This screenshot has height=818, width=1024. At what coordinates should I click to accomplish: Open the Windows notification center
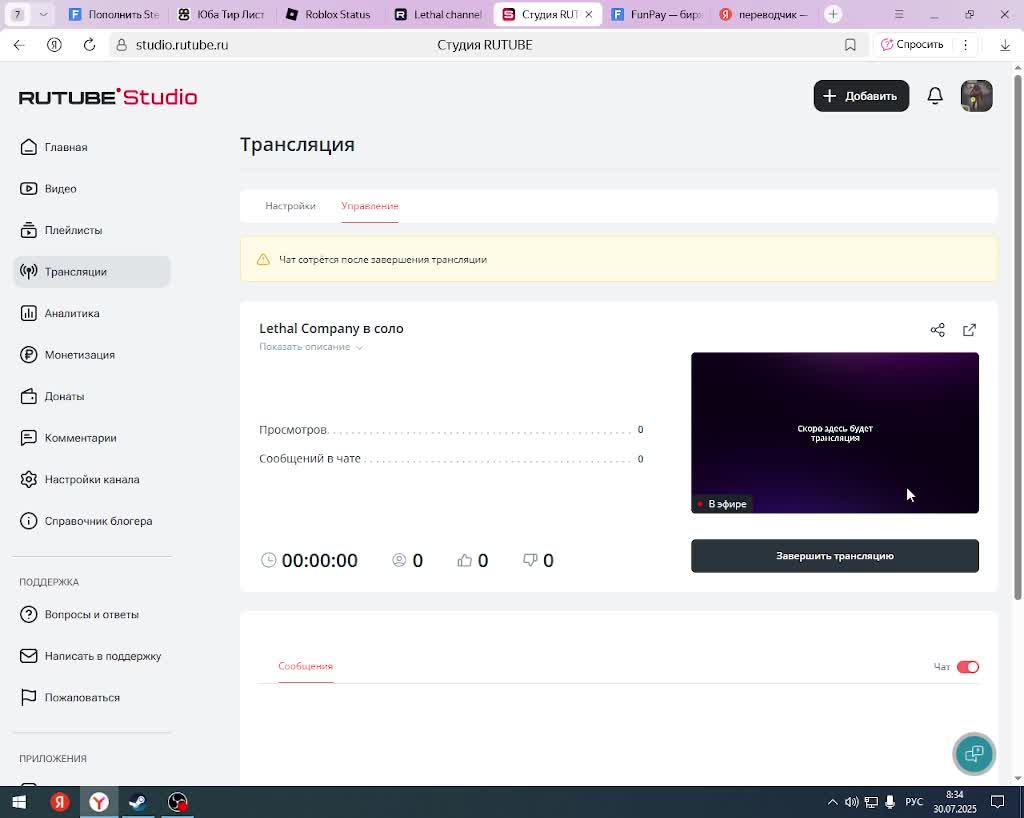click(997, 802)
